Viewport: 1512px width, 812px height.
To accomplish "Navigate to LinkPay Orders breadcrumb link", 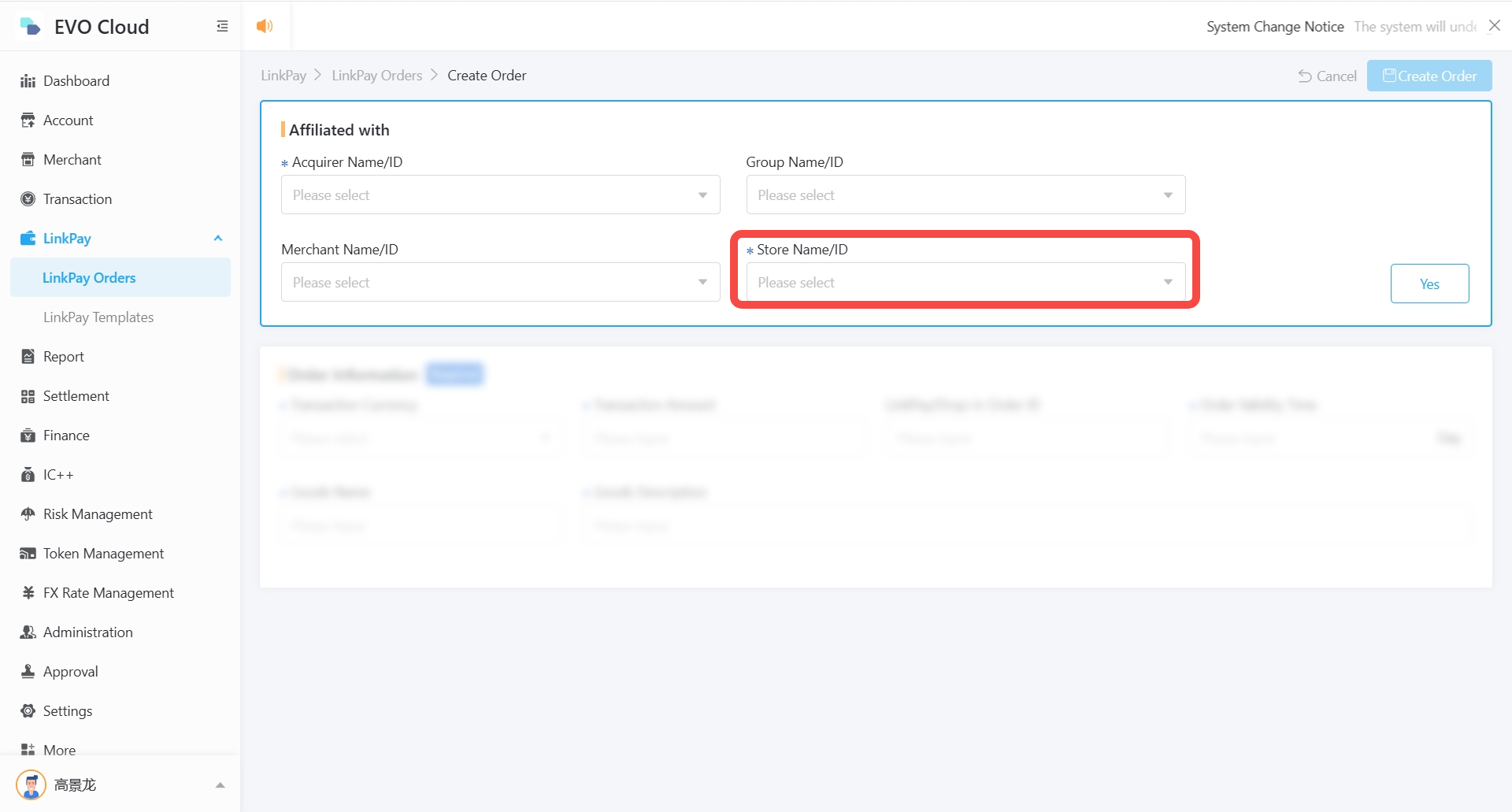I will (x=376, y=76).
